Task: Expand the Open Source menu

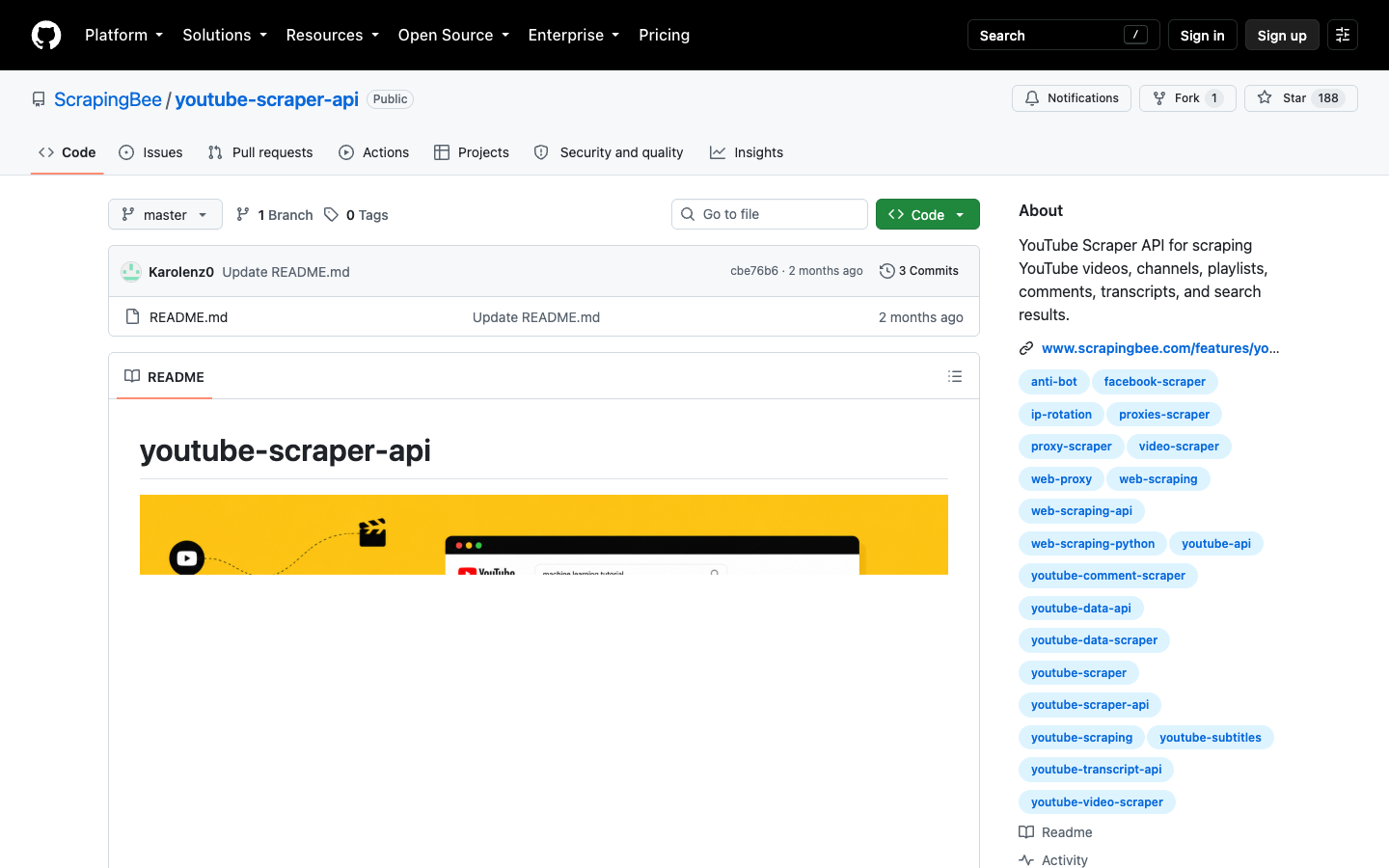Action: pos(453,35)
